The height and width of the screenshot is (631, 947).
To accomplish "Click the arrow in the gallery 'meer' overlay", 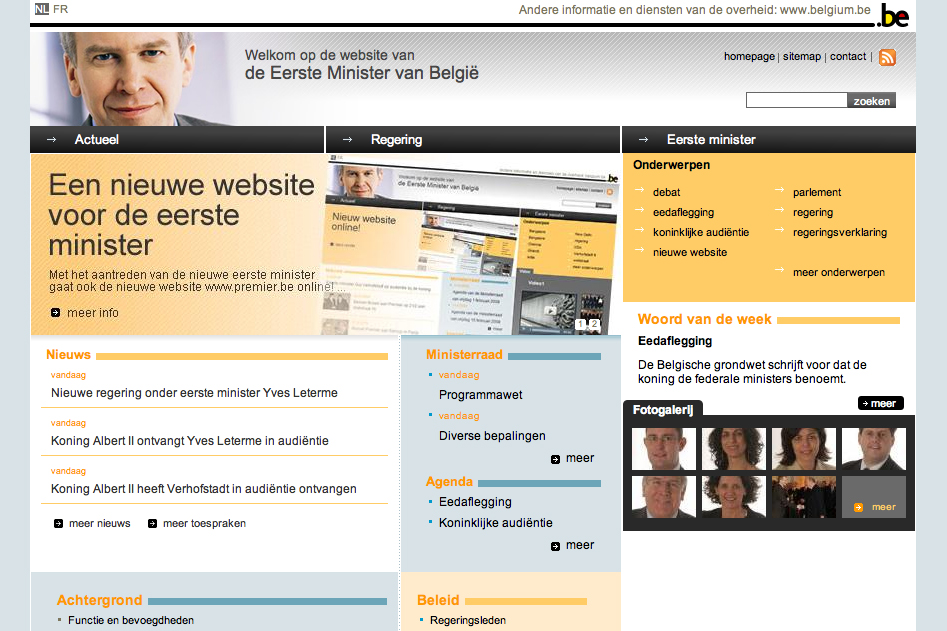I will [860, 508].
